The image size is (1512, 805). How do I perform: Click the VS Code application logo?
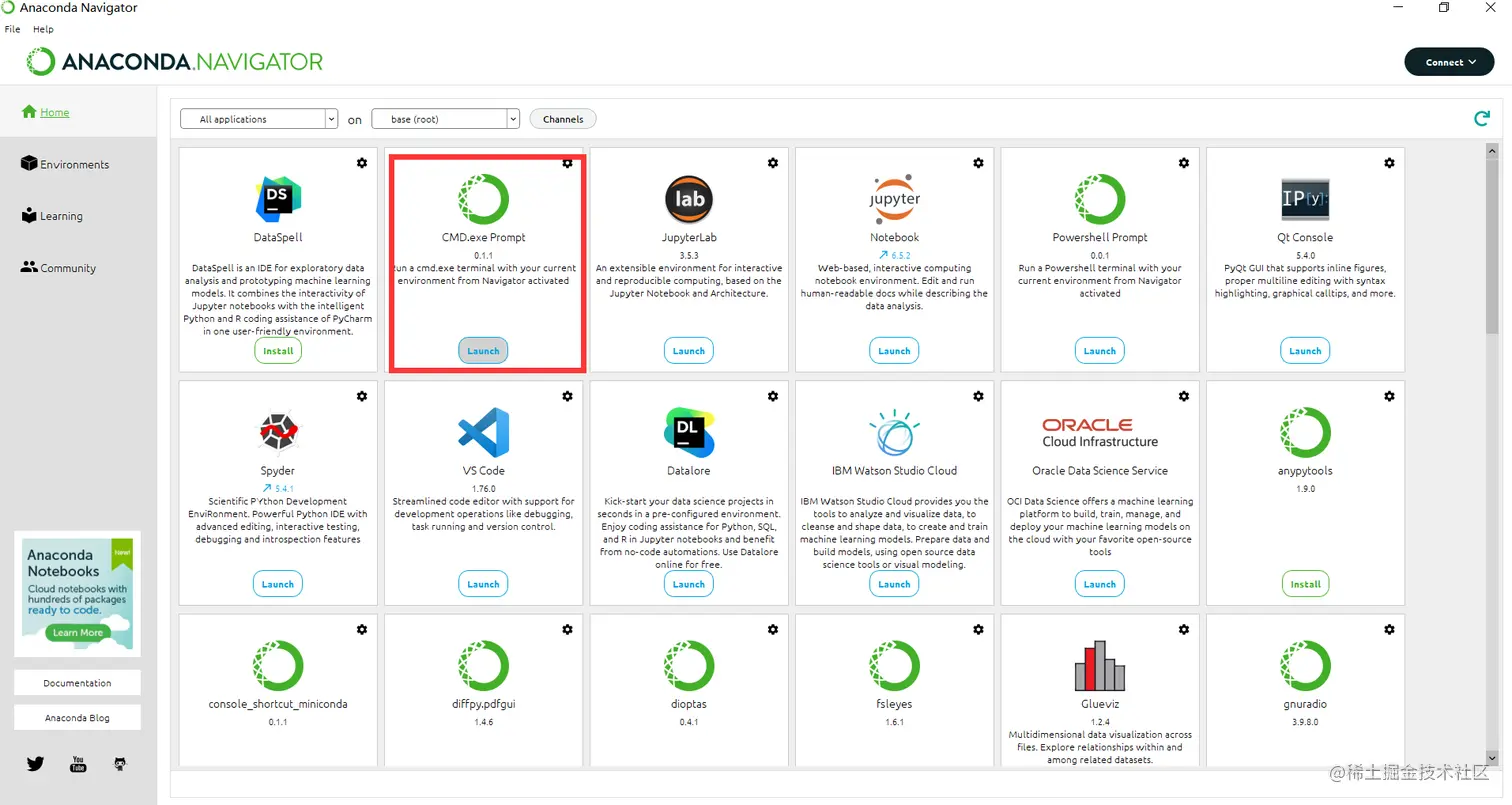(483, 432)
